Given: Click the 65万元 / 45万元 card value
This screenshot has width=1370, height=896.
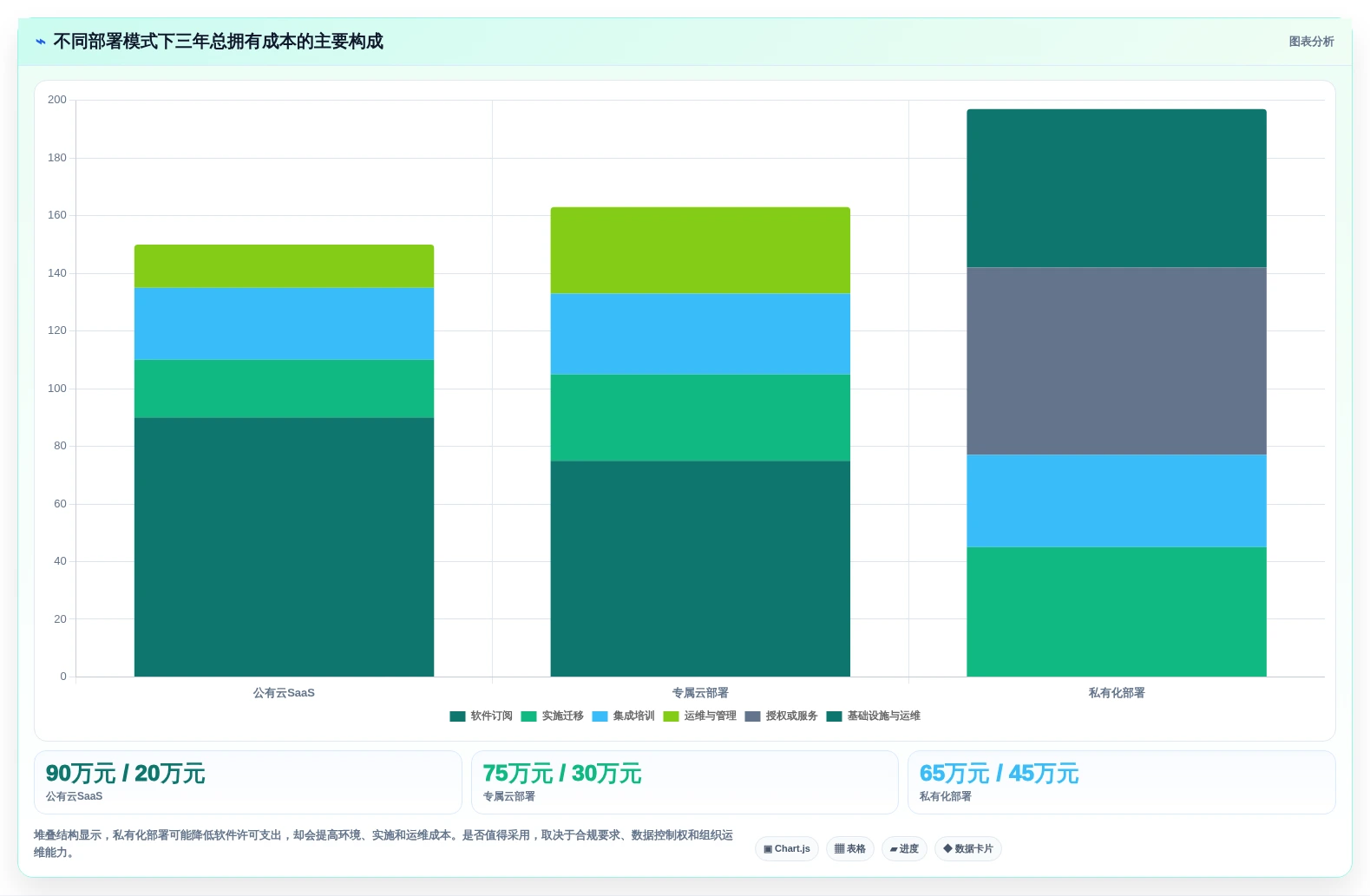Looking at the screenshot, I should (x=999, y=773).
